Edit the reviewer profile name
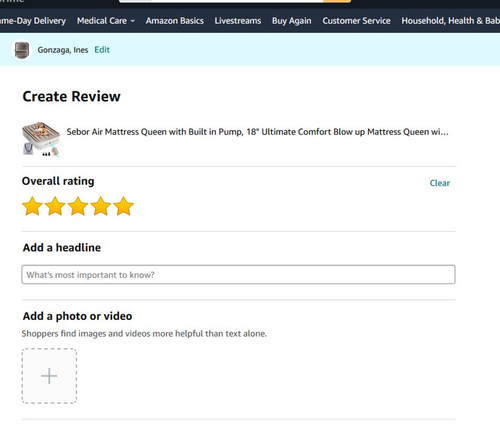 click(102, 50)
